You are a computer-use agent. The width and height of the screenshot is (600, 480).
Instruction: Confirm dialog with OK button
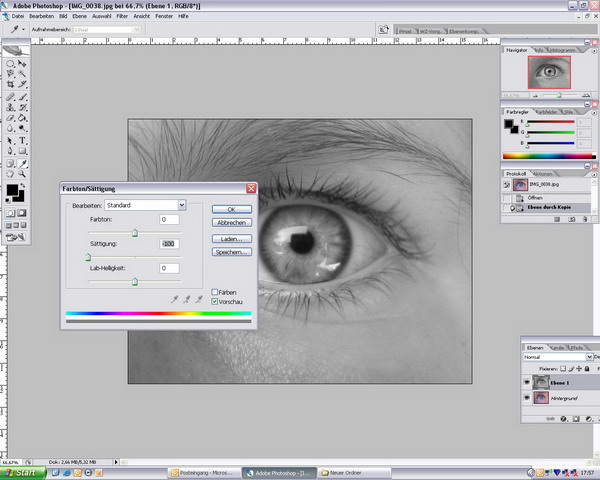coord(232,209)
